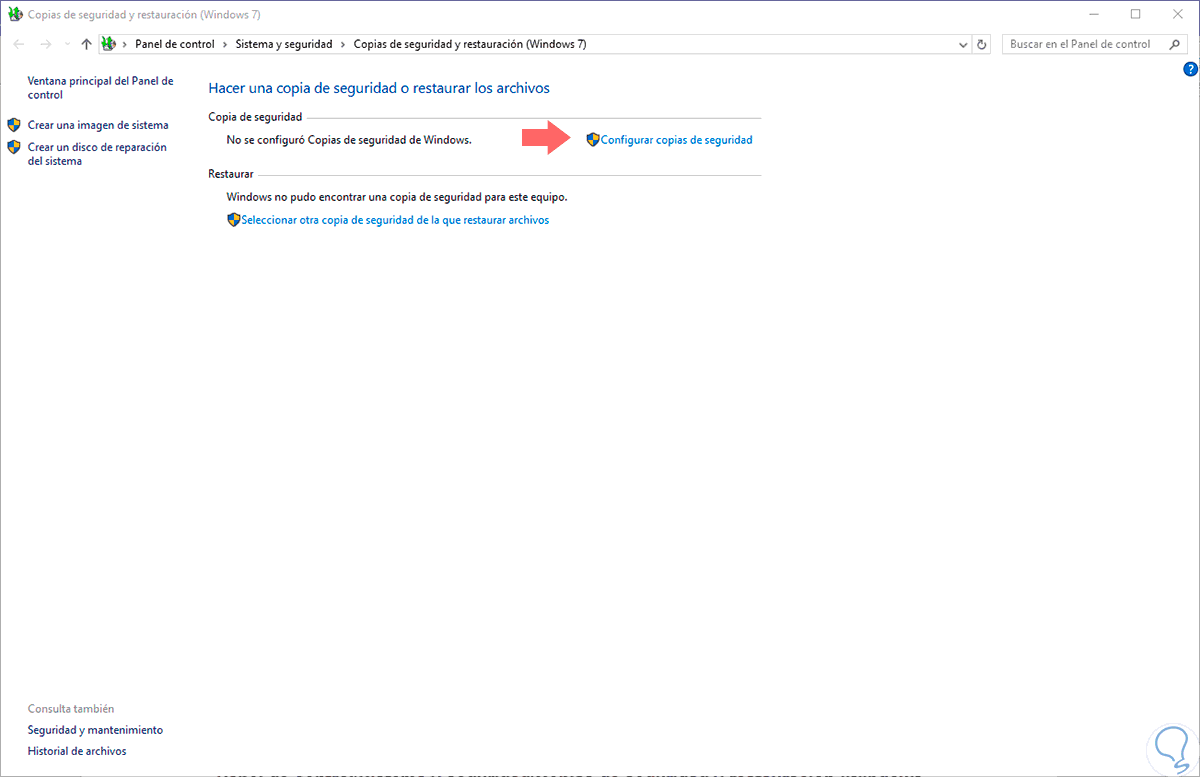This screenshot has width=1200, height=777.
Task: Click shield icon beside 'Crear una imagen de sistema'
Action: pyautogui.click(x=14, y=125)
